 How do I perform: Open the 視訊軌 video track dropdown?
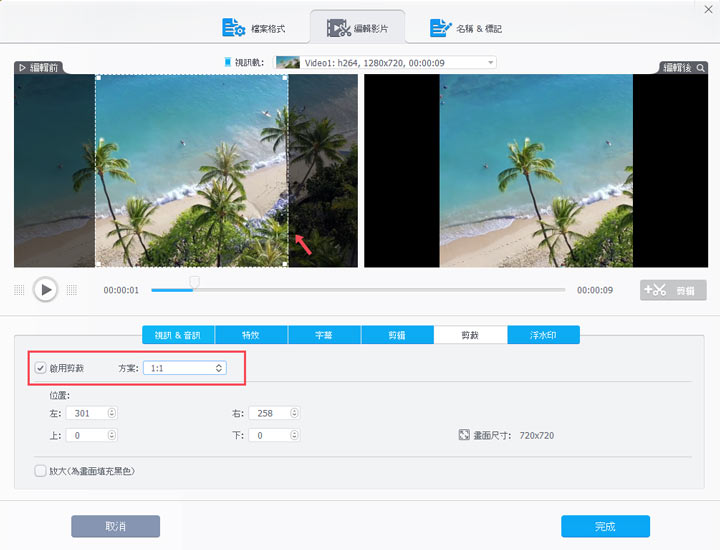385,62
